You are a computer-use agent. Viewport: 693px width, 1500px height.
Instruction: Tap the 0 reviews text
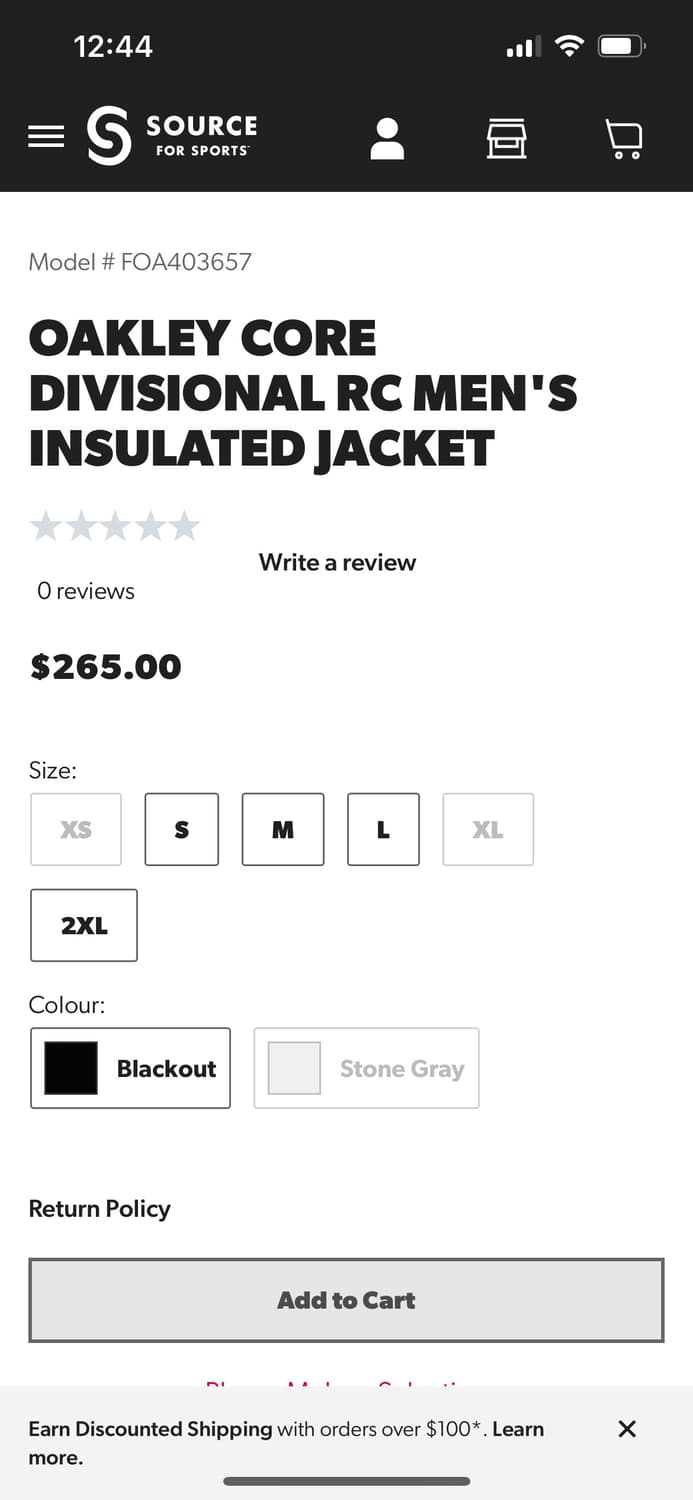tap(86, 591)
